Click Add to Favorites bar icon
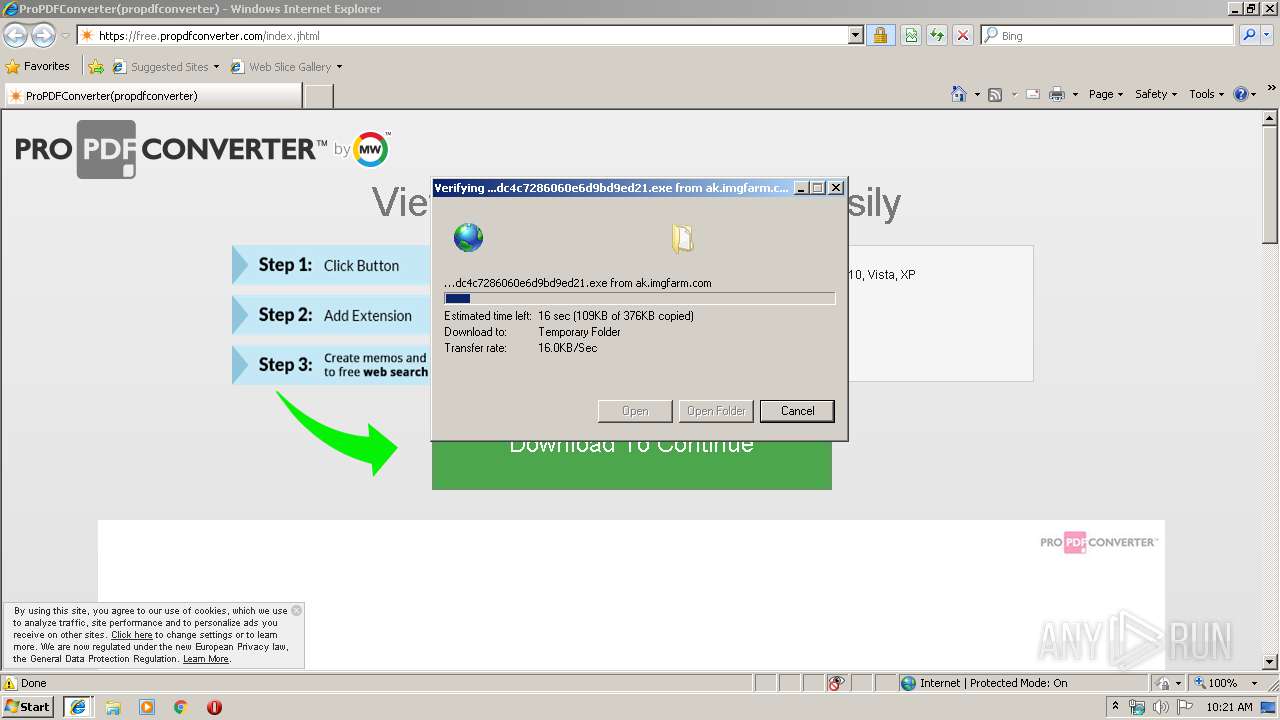 click(x=96, y=67)
